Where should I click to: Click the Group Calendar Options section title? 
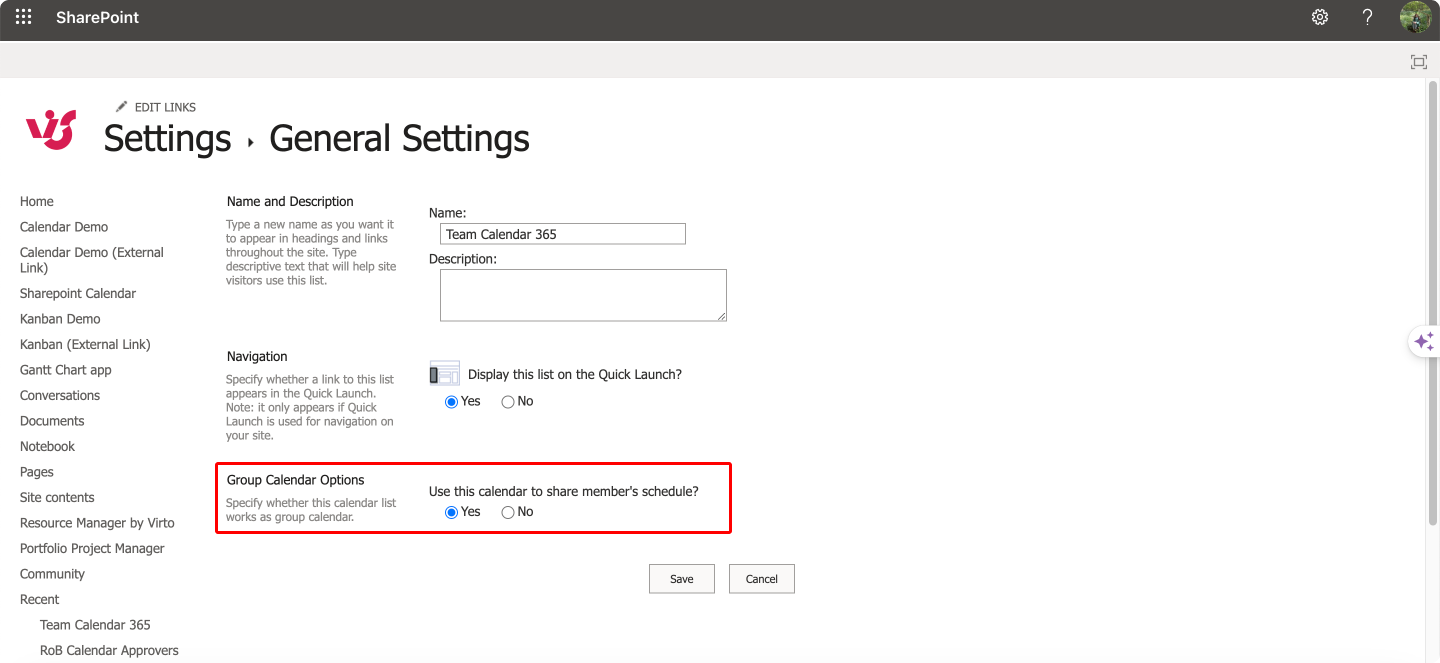coord(295,480)
